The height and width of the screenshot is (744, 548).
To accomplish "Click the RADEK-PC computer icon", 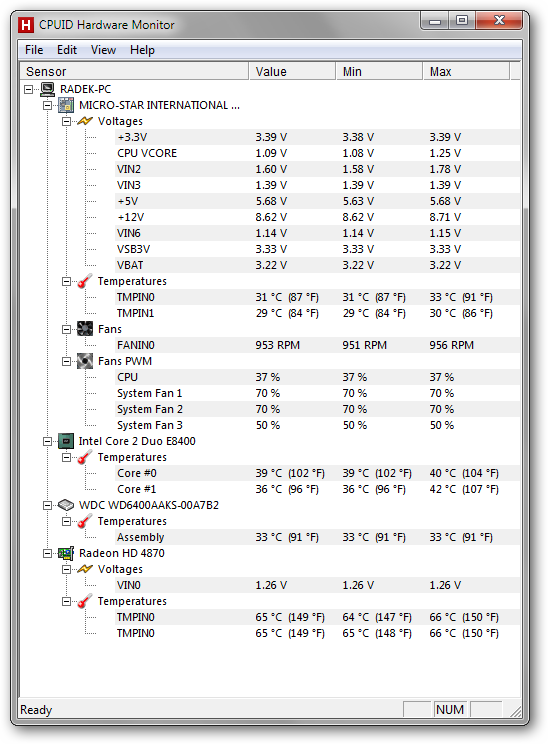I will [x=47, y=89].
